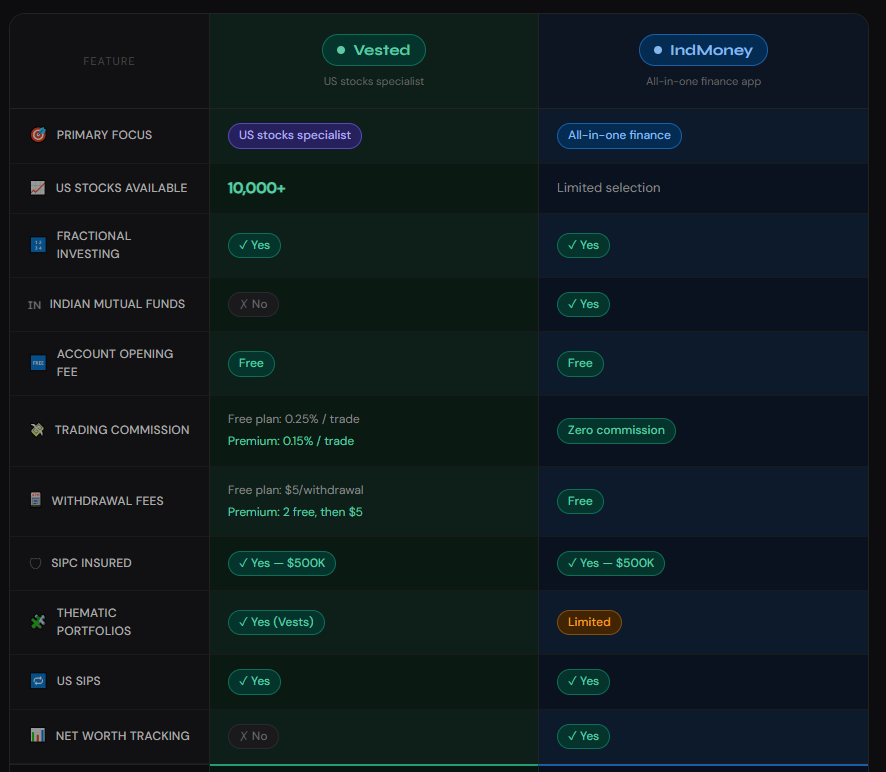This screenshot has height=772, width=886.
Task: Click the 'TRADING COMMISSION' row label
Action: coord(122,430)
